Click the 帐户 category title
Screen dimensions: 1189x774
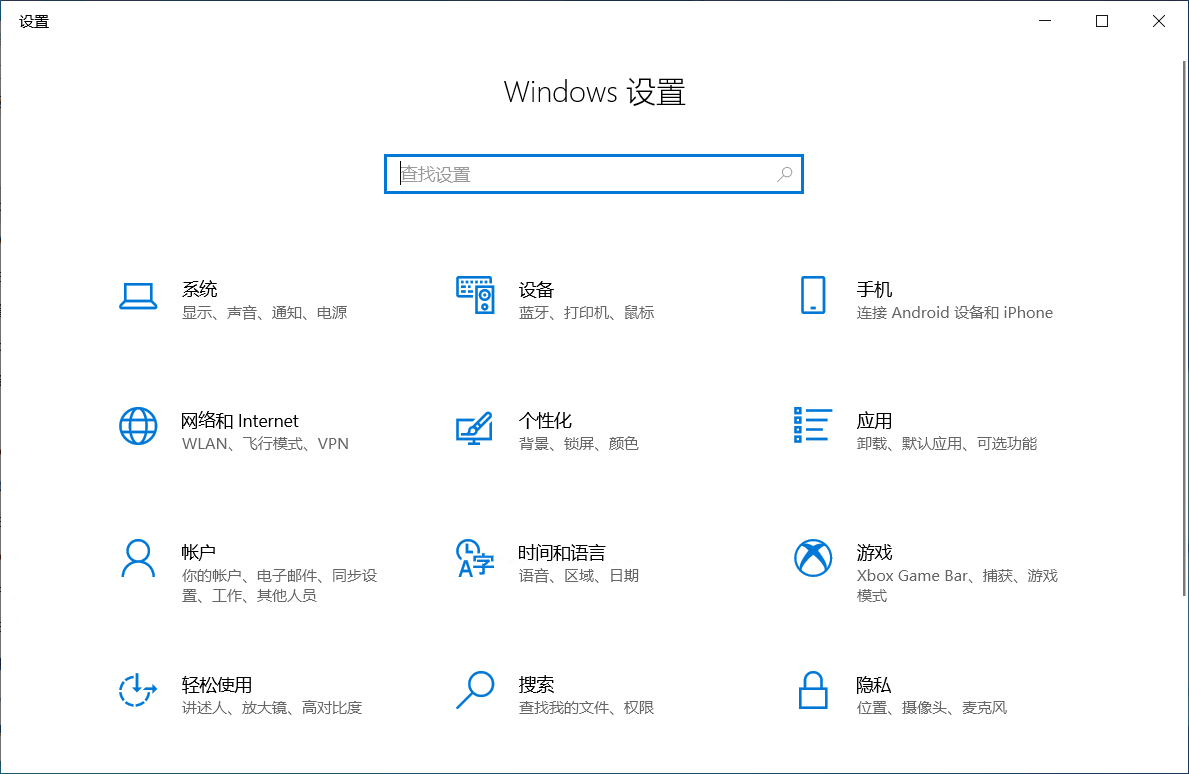[x=199, y=553]
